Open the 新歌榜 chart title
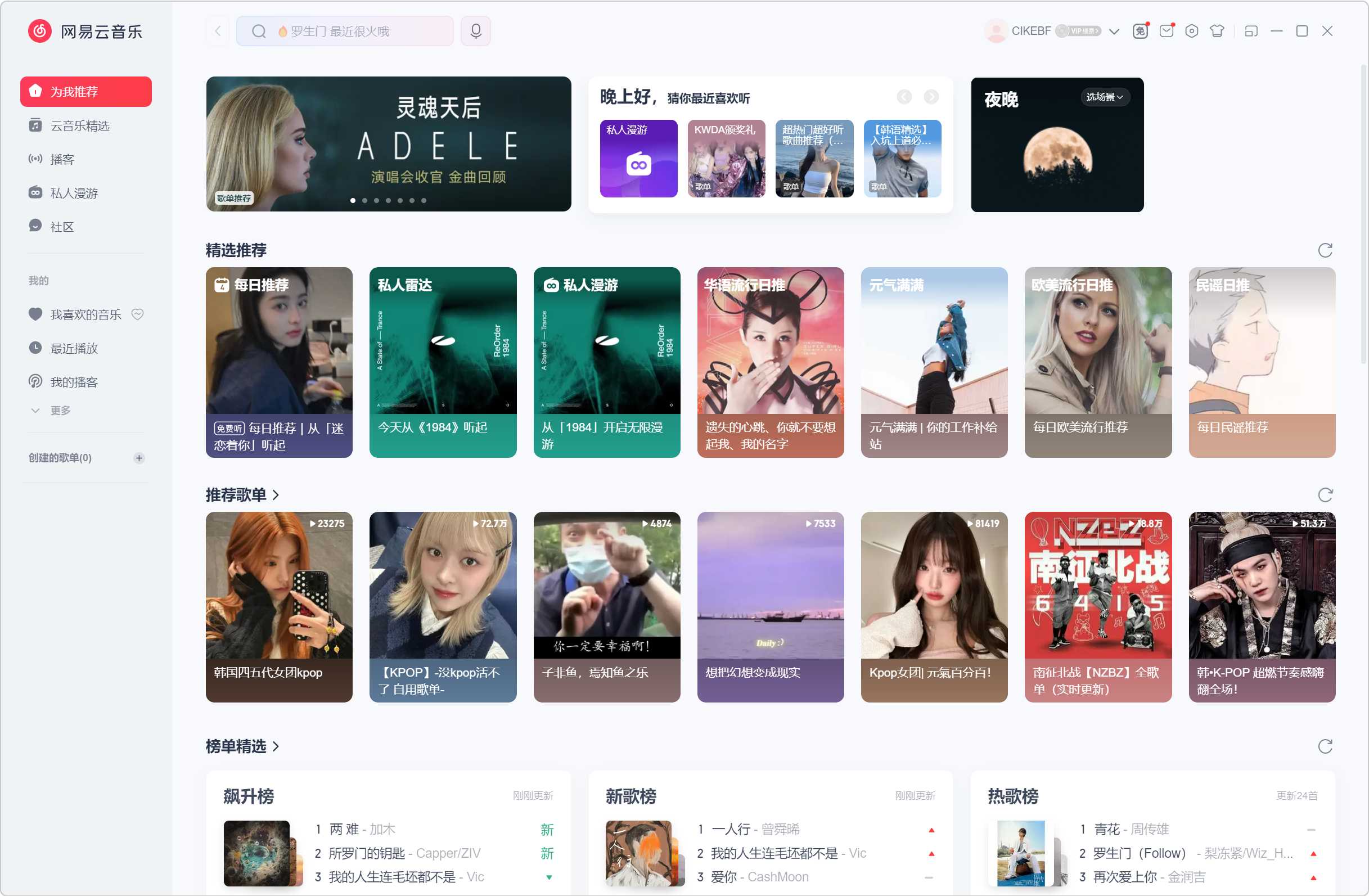The width and height of the screenshot is (1369, 896). coord(631,796)
